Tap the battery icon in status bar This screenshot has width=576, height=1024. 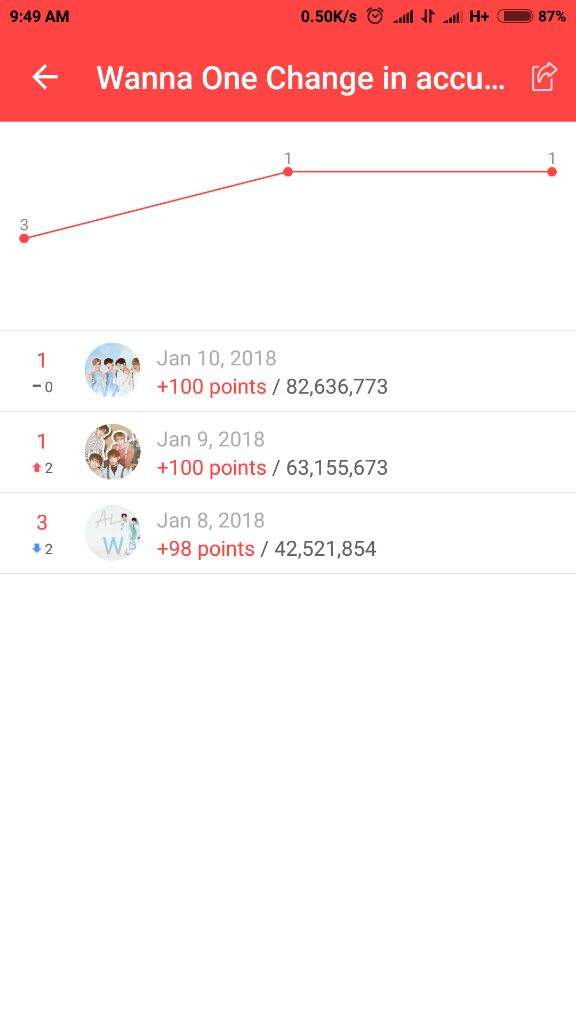pos(515,16)
